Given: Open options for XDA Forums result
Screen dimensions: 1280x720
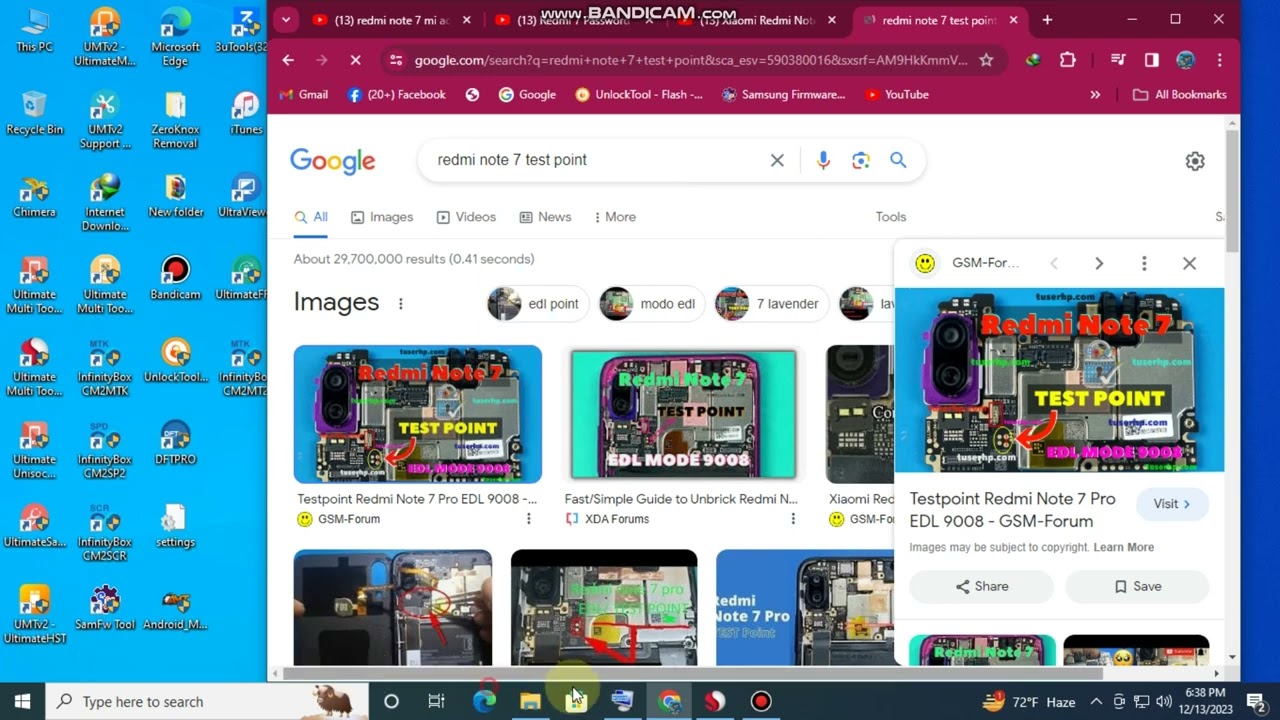Looking at the screenshot, I should pos(793,519).
